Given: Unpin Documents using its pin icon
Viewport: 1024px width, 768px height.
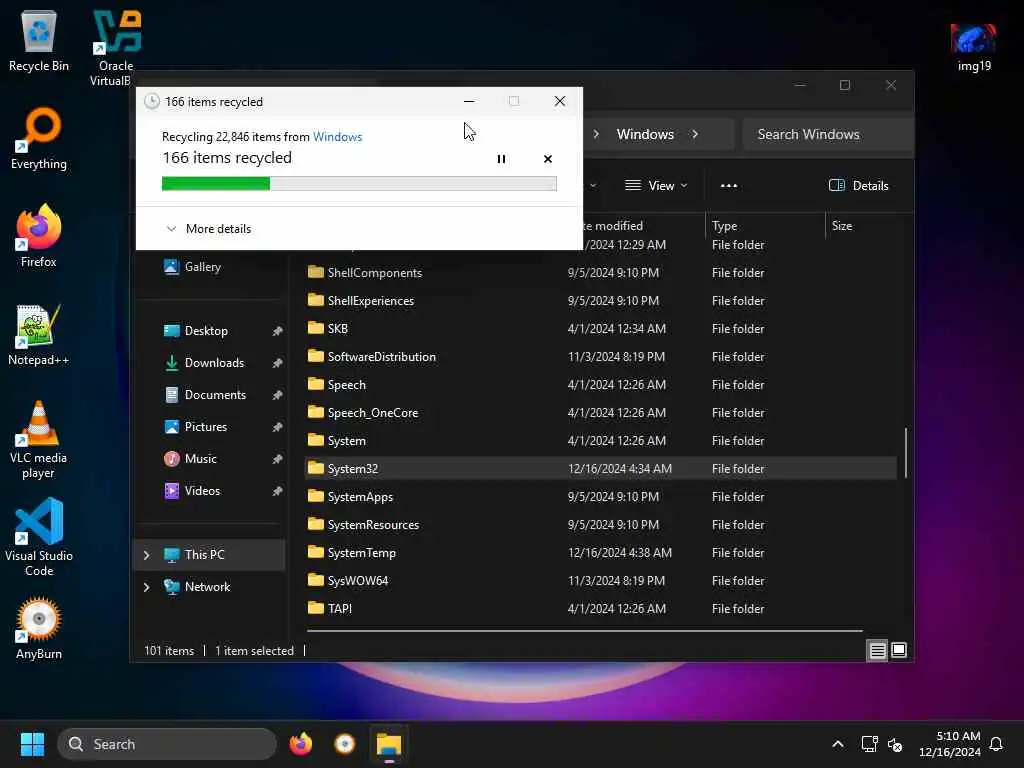Looking at the screenshot, I should coord(278,395).
